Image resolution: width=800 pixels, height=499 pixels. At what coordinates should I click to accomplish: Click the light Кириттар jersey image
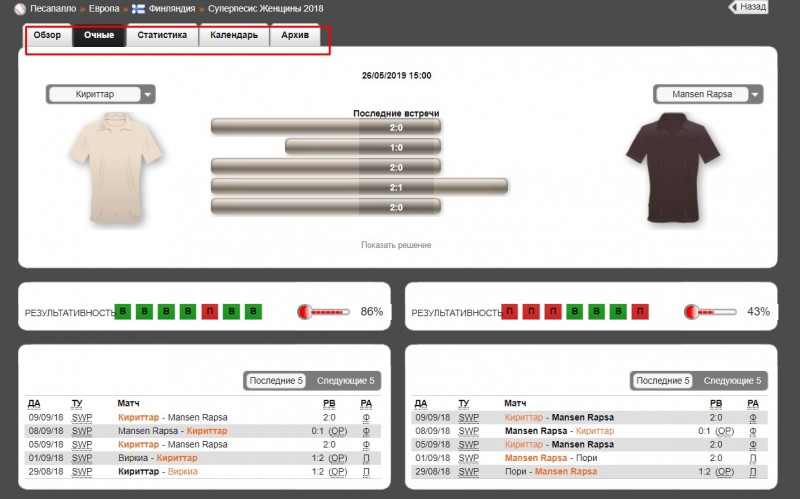click(116, 168)
